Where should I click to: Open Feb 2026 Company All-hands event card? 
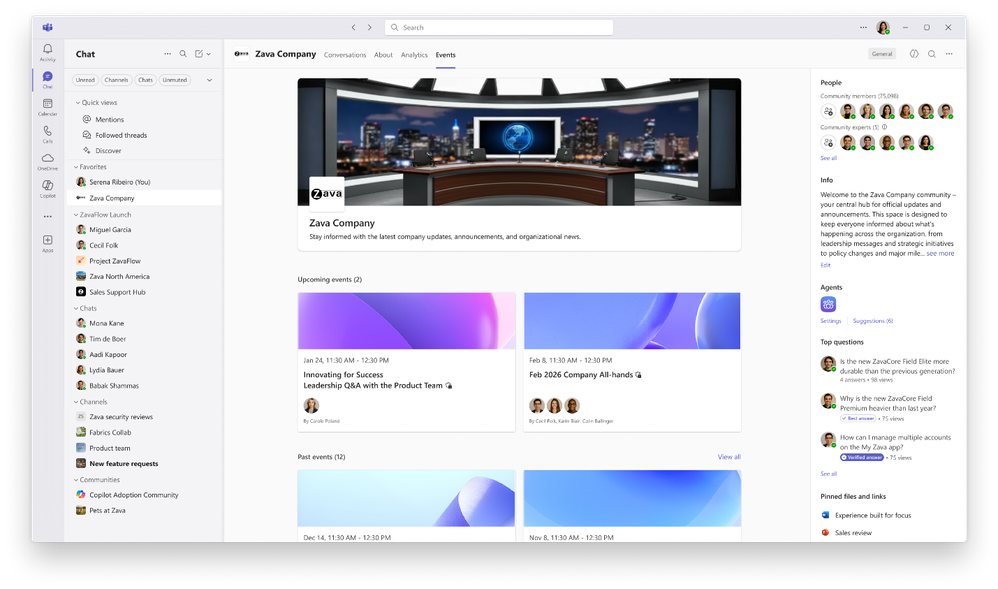pyautogui.click(x=632, y=362)
